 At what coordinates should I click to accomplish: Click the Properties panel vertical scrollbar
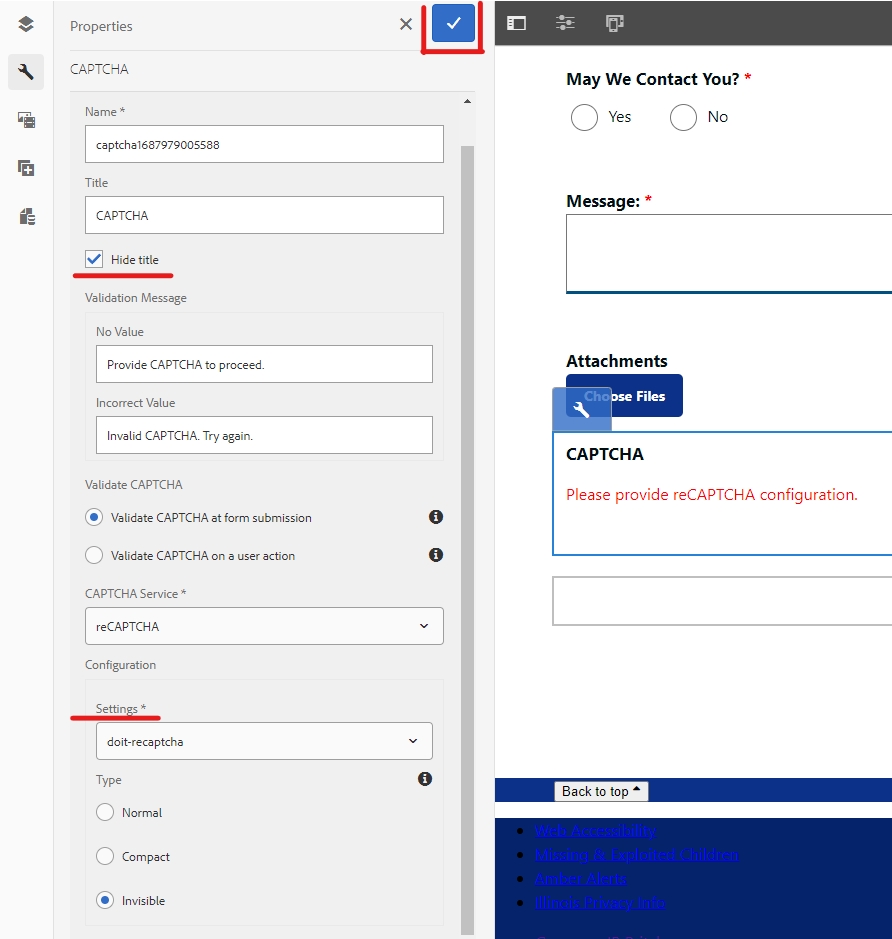pyautogui.click(x=468, y=539)
